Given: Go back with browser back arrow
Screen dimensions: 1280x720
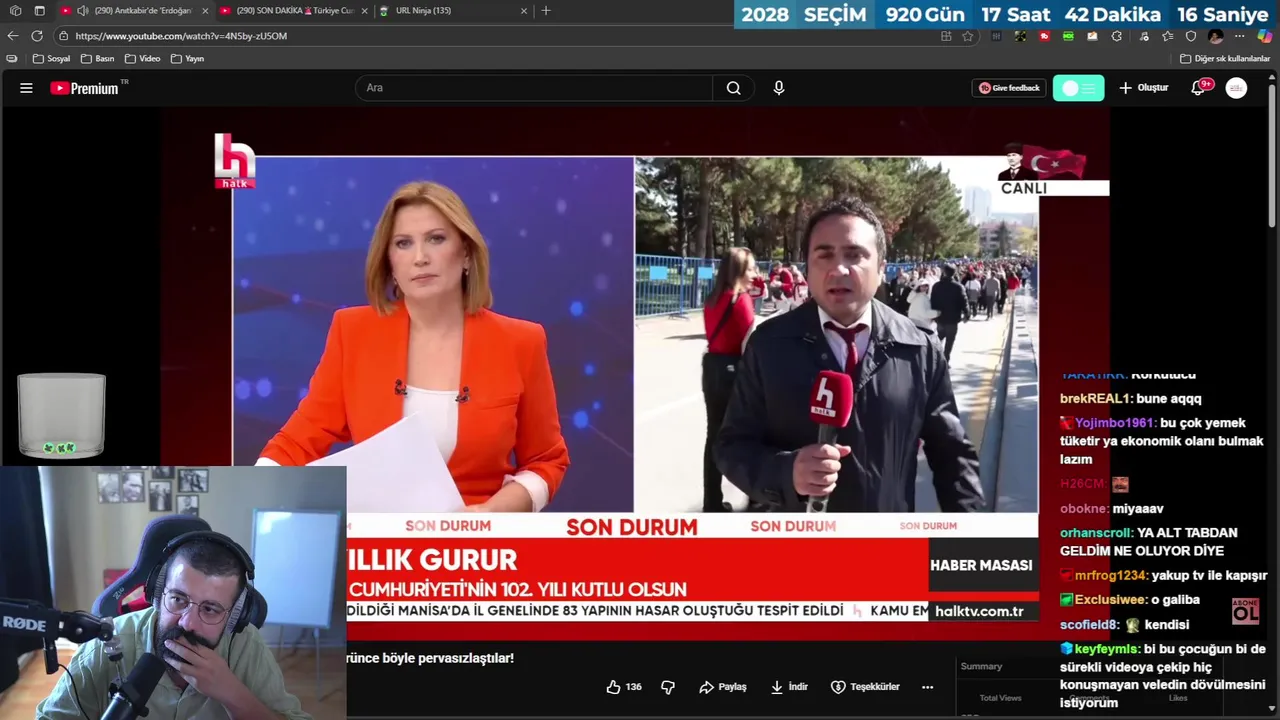Looking at the screenshot, I should (x=13, y=36).
